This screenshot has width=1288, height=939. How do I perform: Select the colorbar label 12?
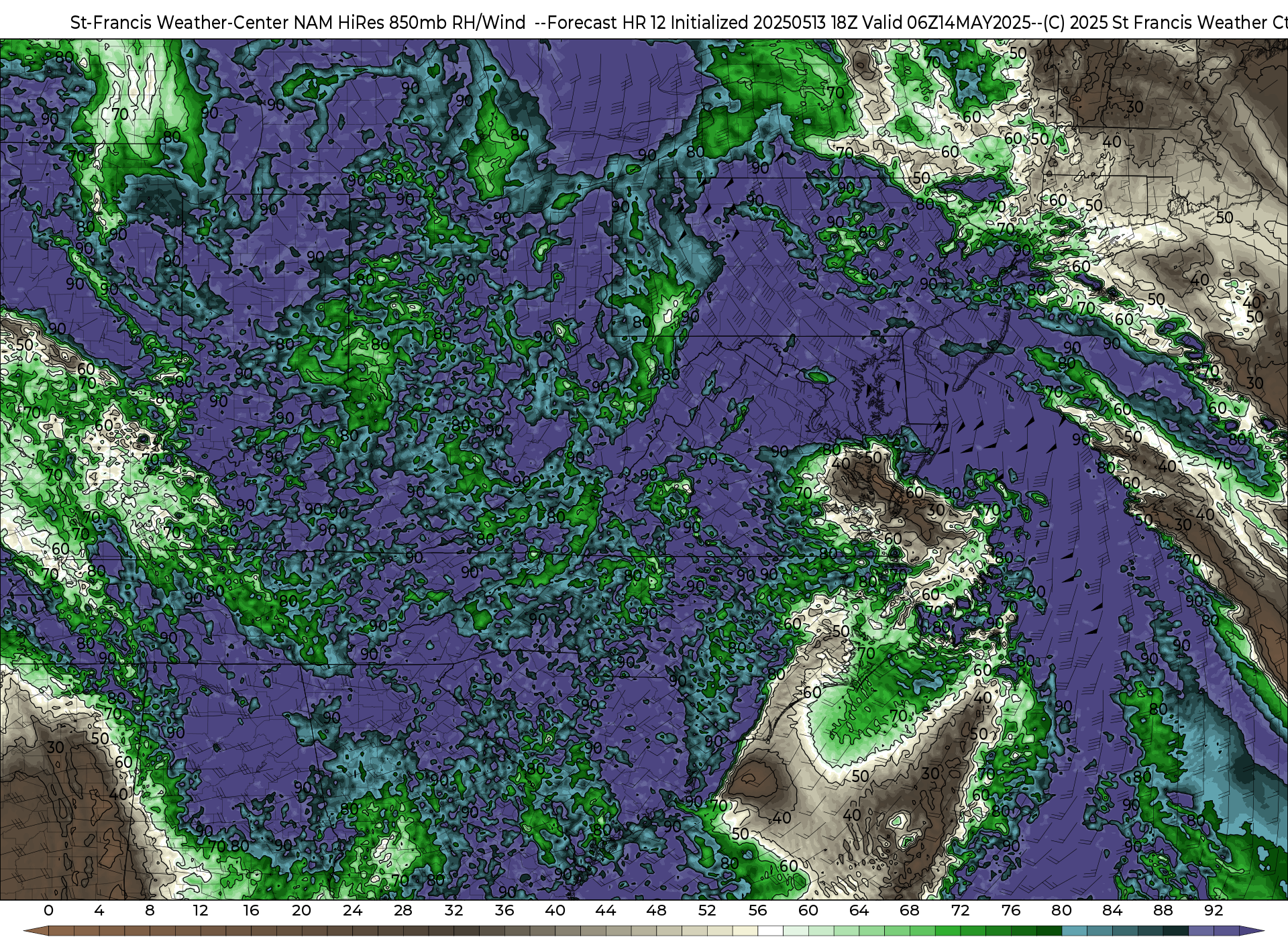click(201, 911)
